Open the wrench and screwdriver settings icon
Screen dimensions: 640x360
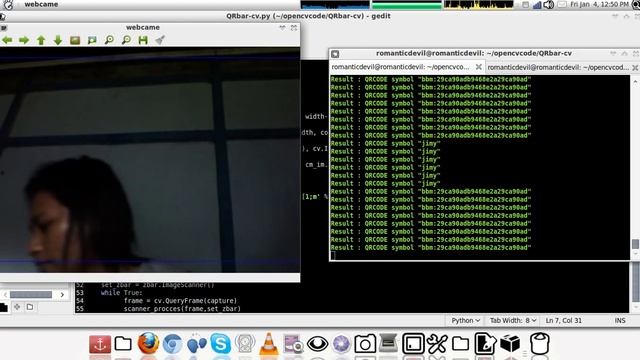point(437,344)
